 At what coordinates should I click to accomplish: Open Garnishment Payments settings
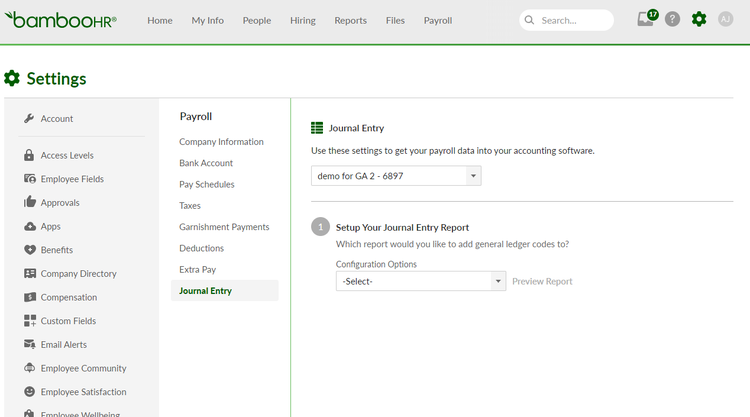[x=224, y=227]
